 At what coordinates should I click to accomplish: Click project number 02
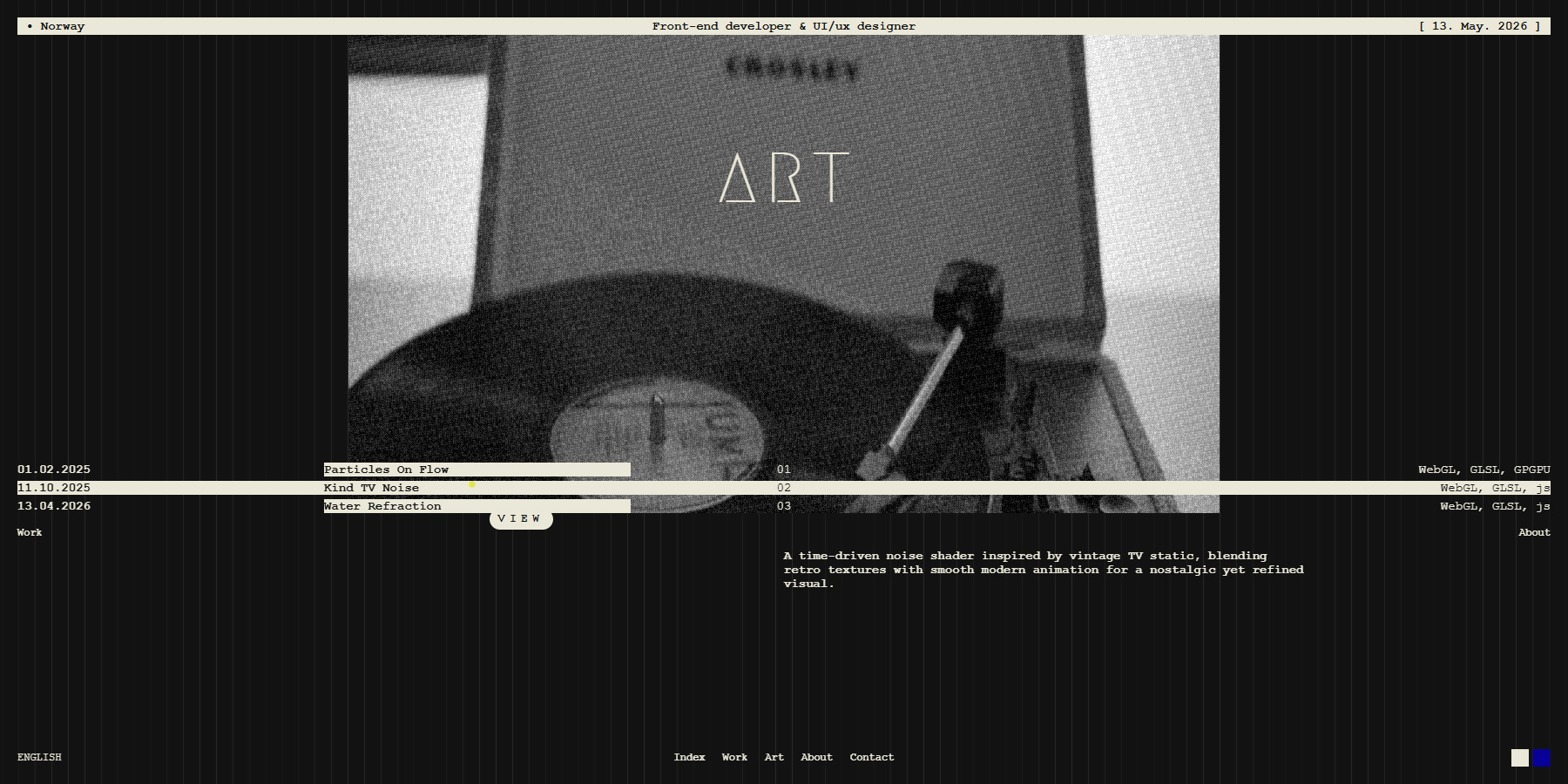pos(784,488)
